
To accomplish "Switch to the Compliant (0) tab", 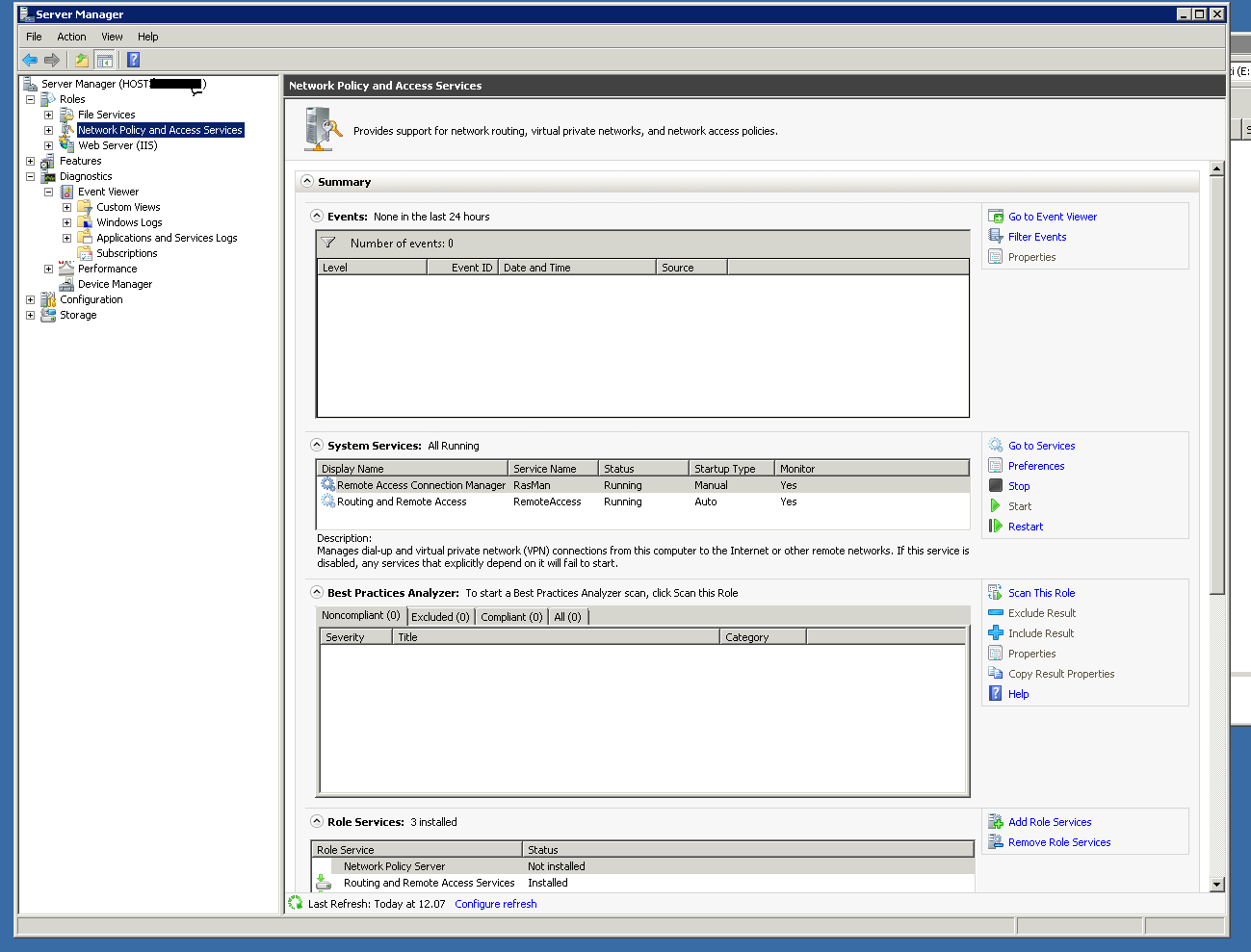I will pos(511,617).
